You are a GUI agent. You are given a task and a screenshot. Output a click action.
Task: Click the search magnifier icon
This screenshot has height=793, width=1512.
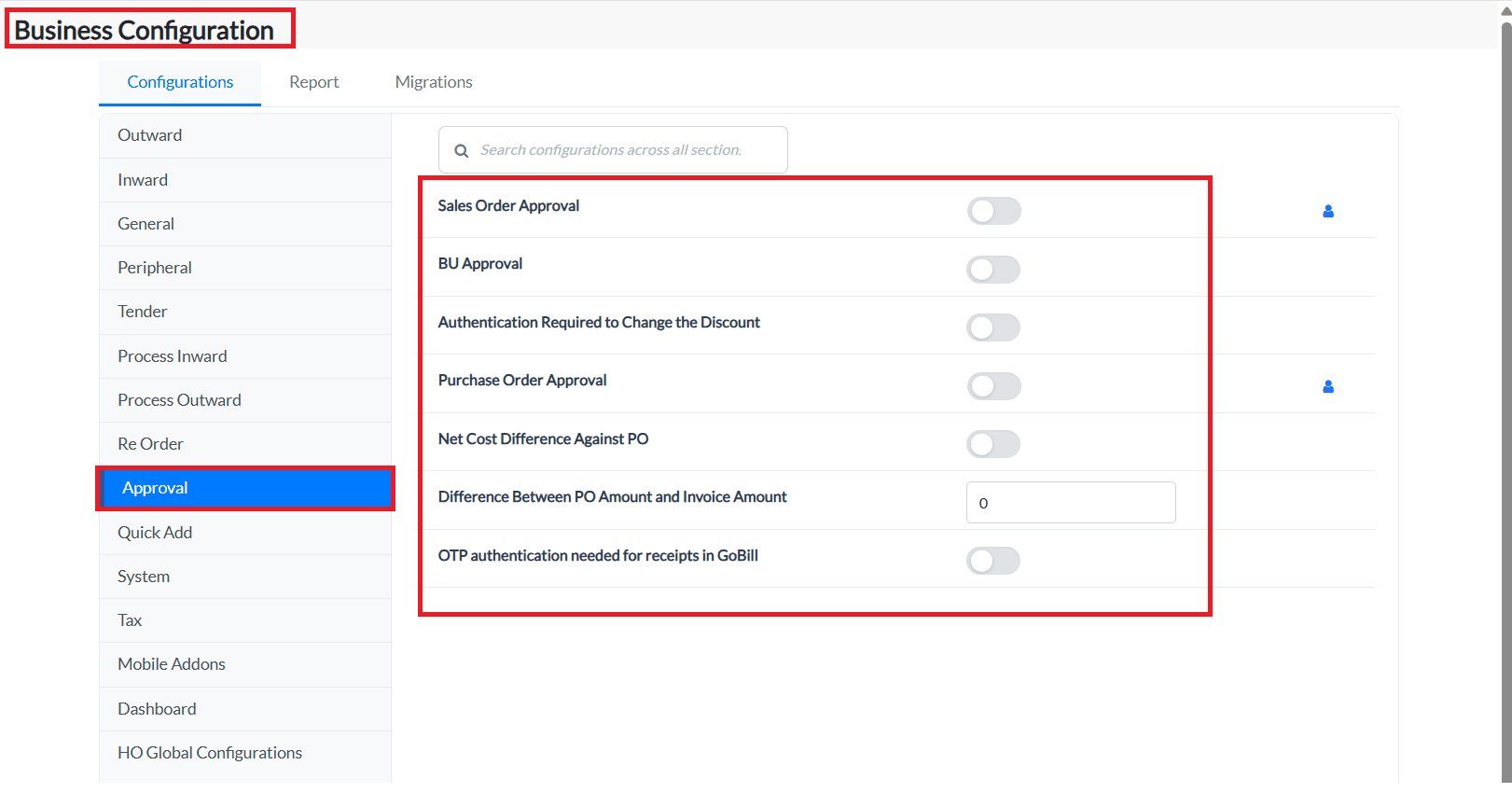point(461,151)
